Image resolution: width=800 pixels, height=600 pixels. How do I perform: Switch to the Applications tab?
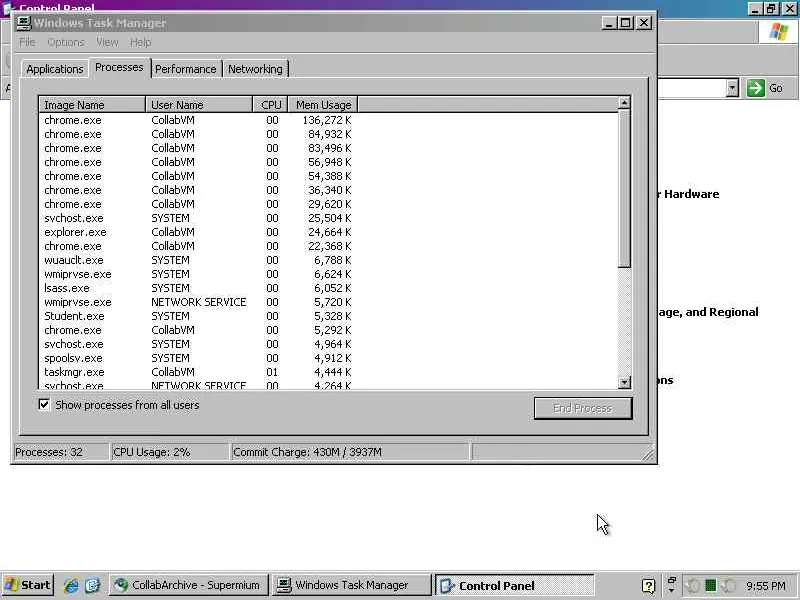coord(55,69)
